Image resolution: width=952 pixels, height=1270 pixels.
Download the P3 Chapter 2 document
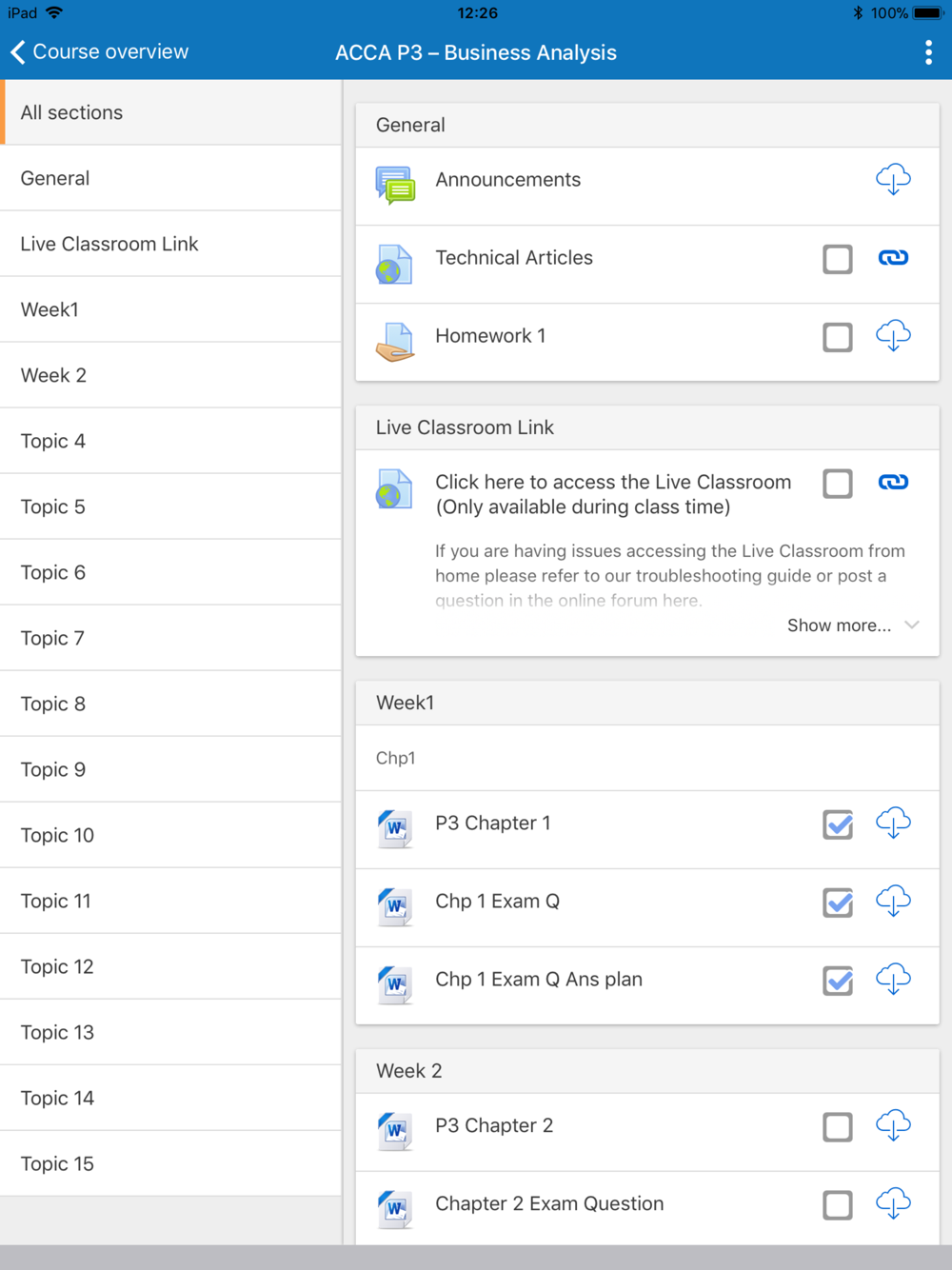point(893,1126)
